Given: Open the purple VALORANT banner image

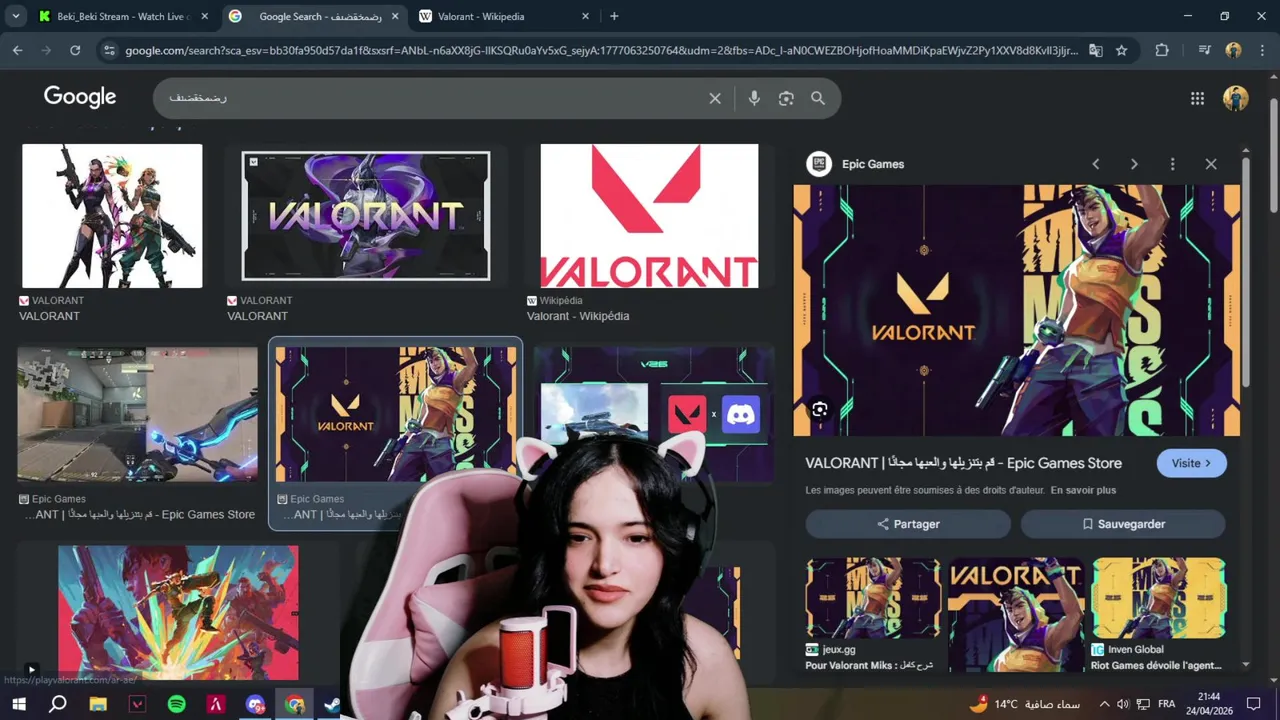Looking at the screenshot, I should pos(366,216).
